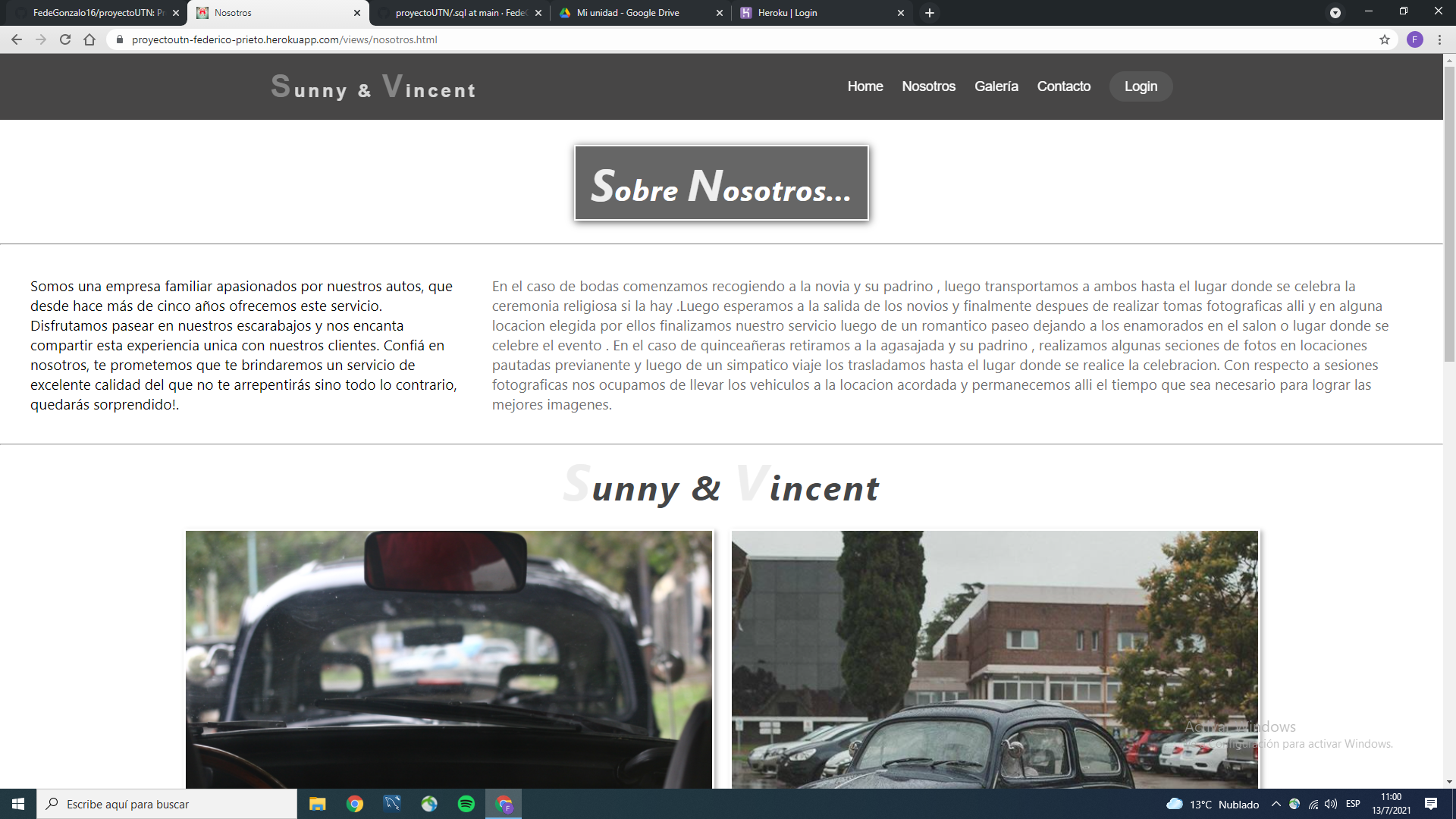Open the Galería navigation link
The width and height of the screenshot is (1456, 819).
(996, 86)
